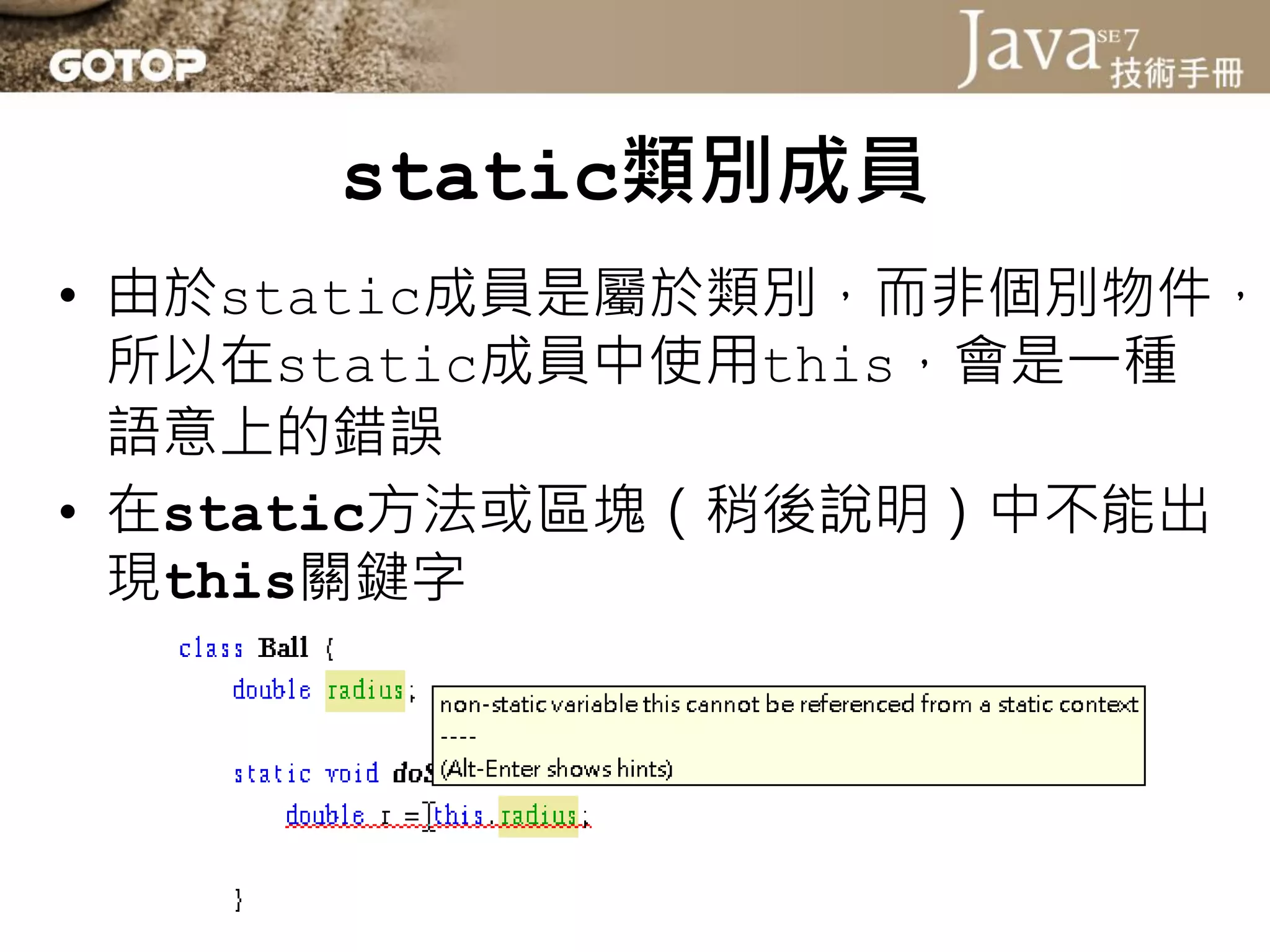Click the slide title static類別成員
1270x952 pixels.
click(x=635, y=172)
